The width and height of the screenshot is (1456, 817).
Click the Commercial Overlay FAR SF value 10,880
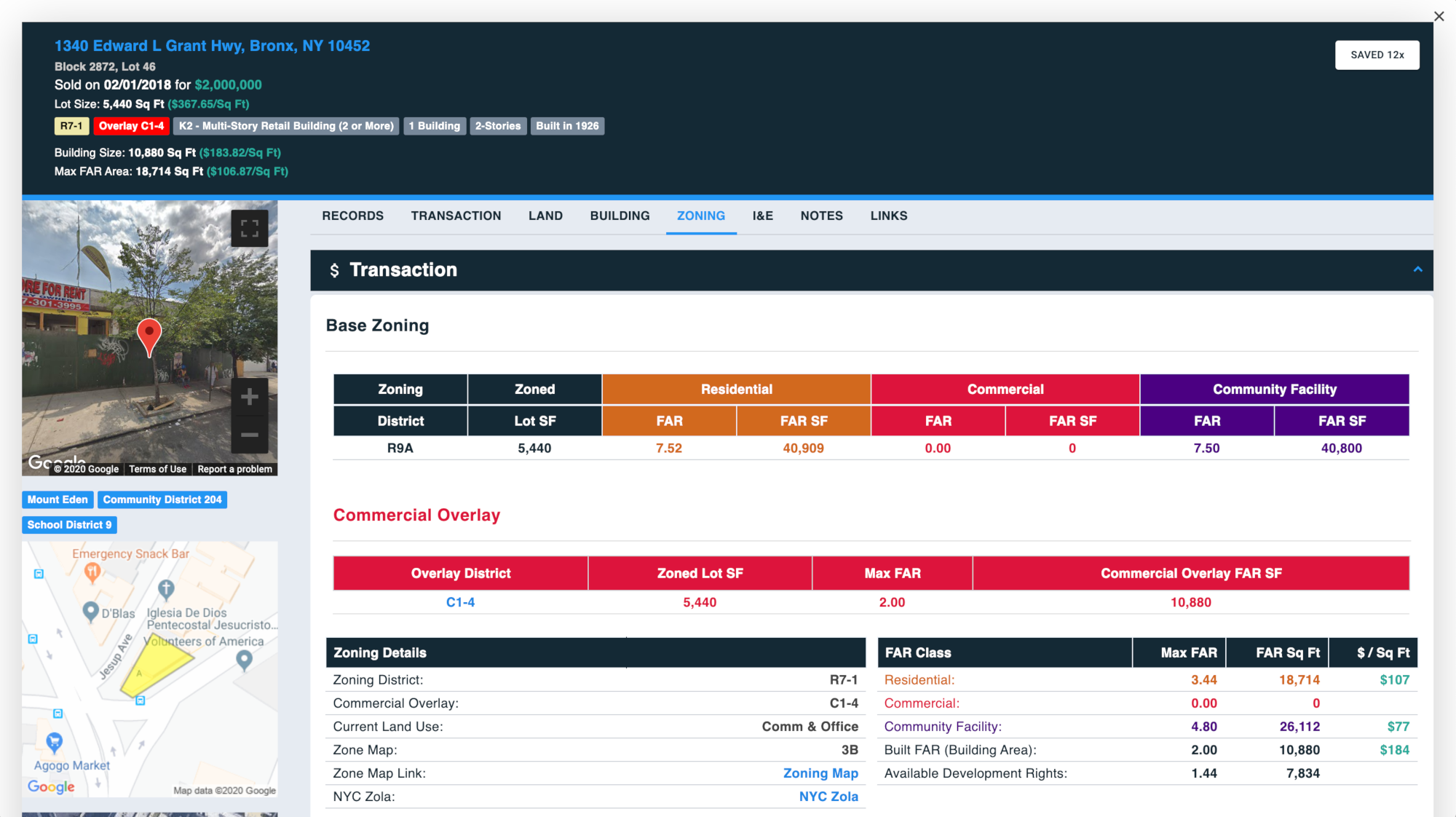coord(1190,602)
